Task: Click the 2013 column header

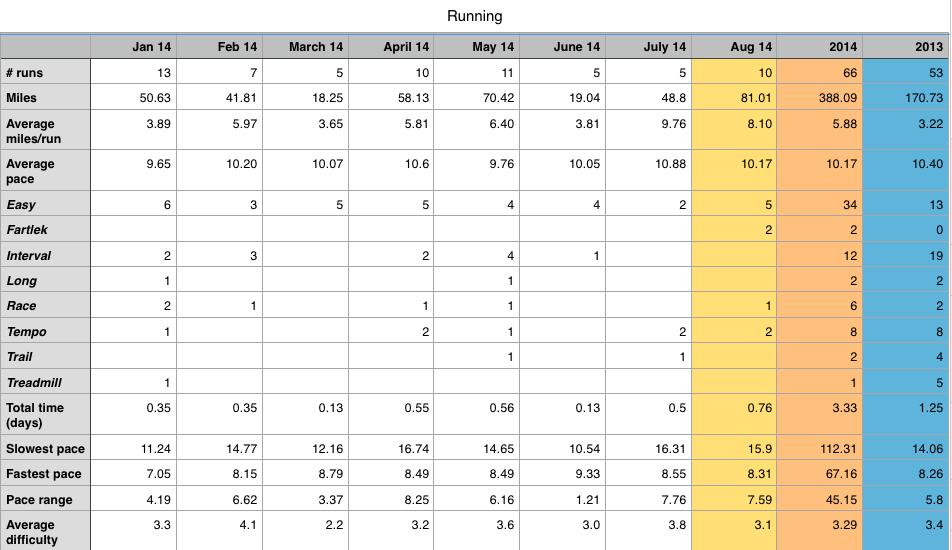Action: [x=905, y=47]
